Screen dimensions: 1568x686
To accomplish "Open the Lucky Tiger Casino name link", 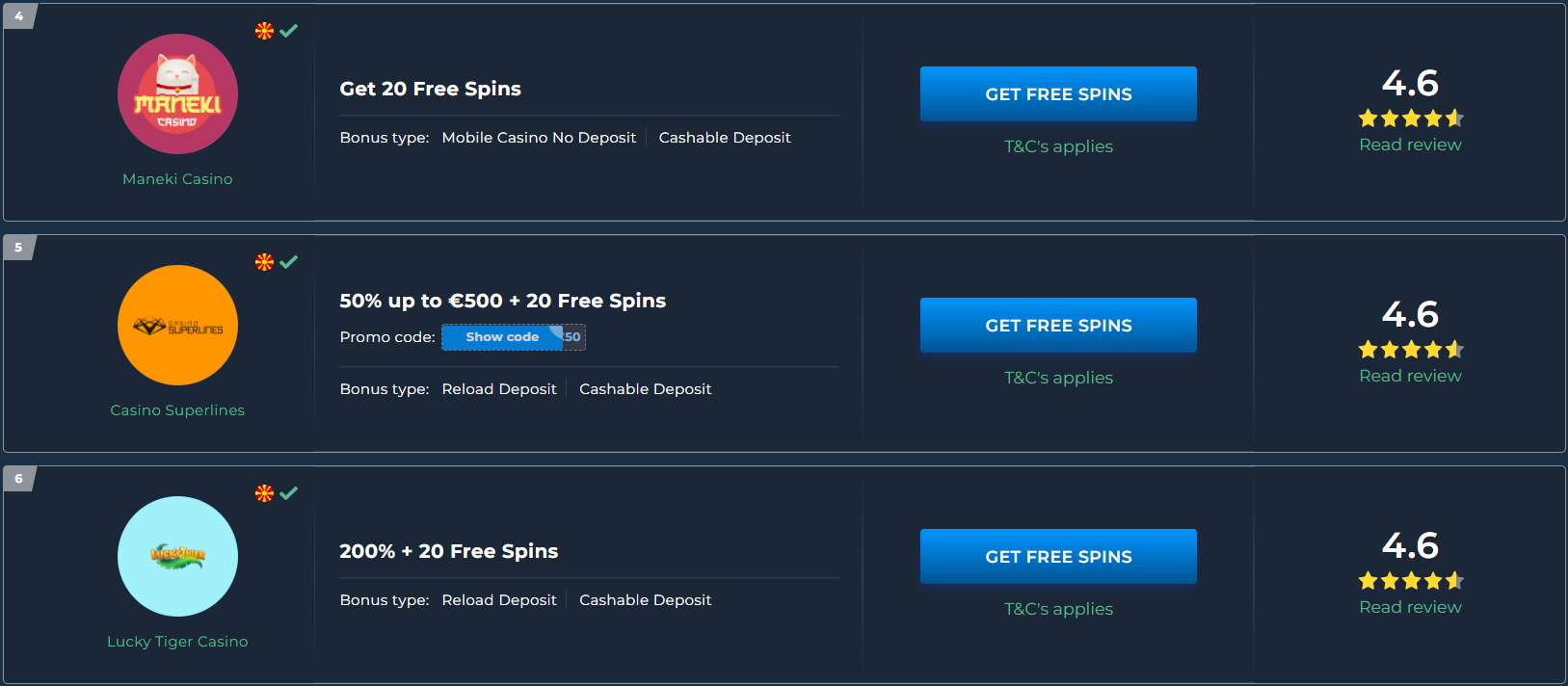I will [177, 642].
